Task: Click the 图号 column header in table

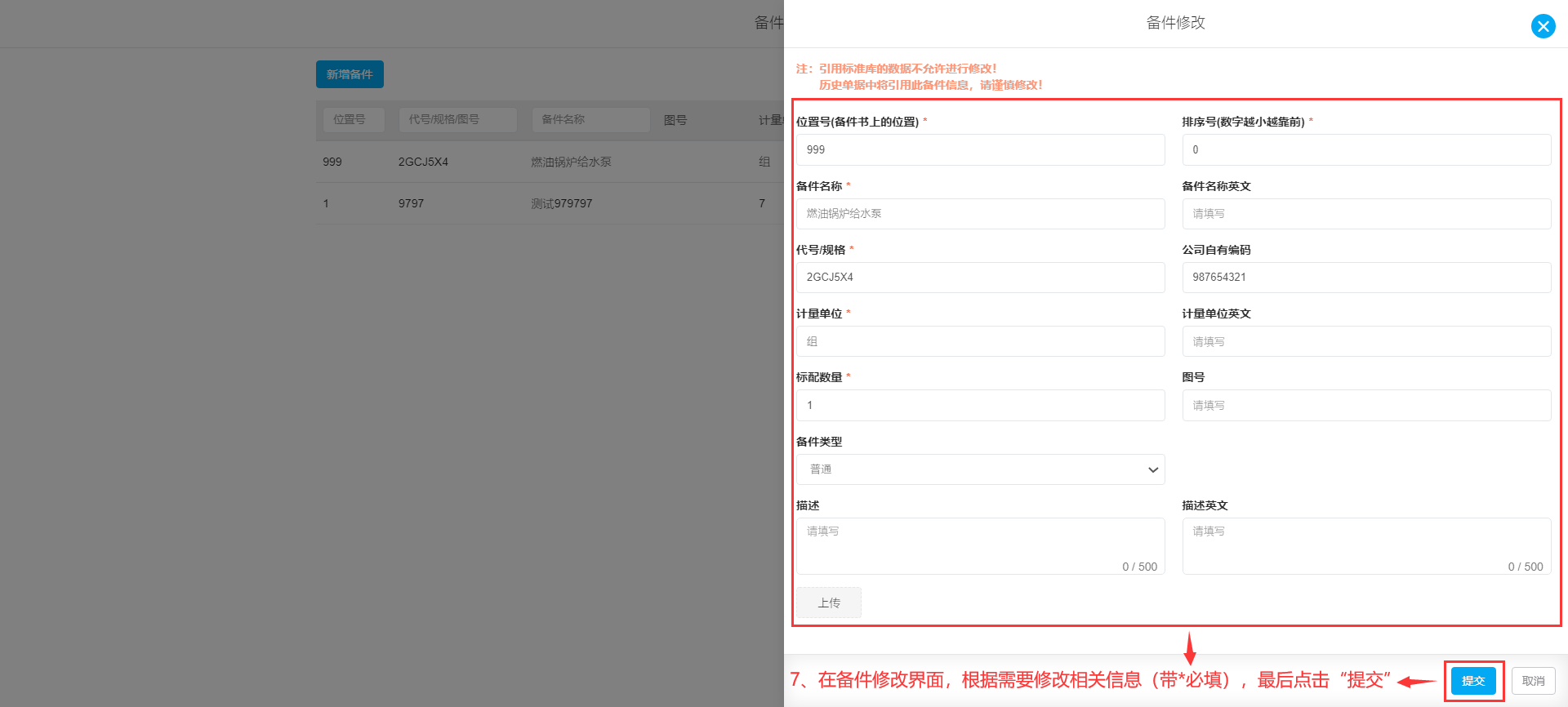Action: point(675,120)
